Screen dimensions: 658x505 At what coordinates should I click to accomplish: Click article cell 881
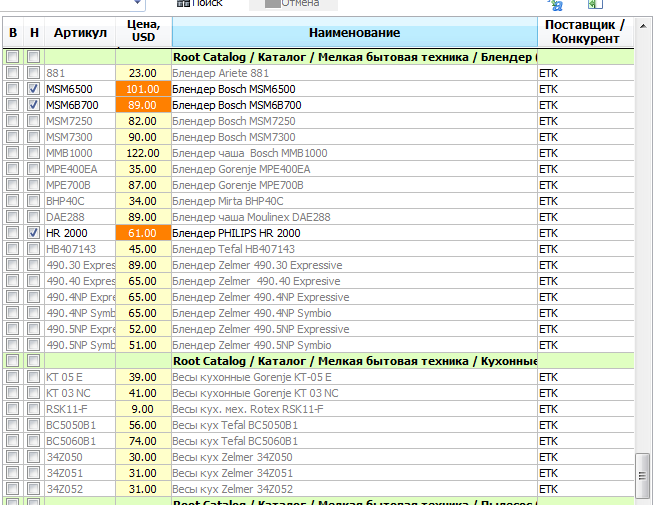click(x=80, y=73)
